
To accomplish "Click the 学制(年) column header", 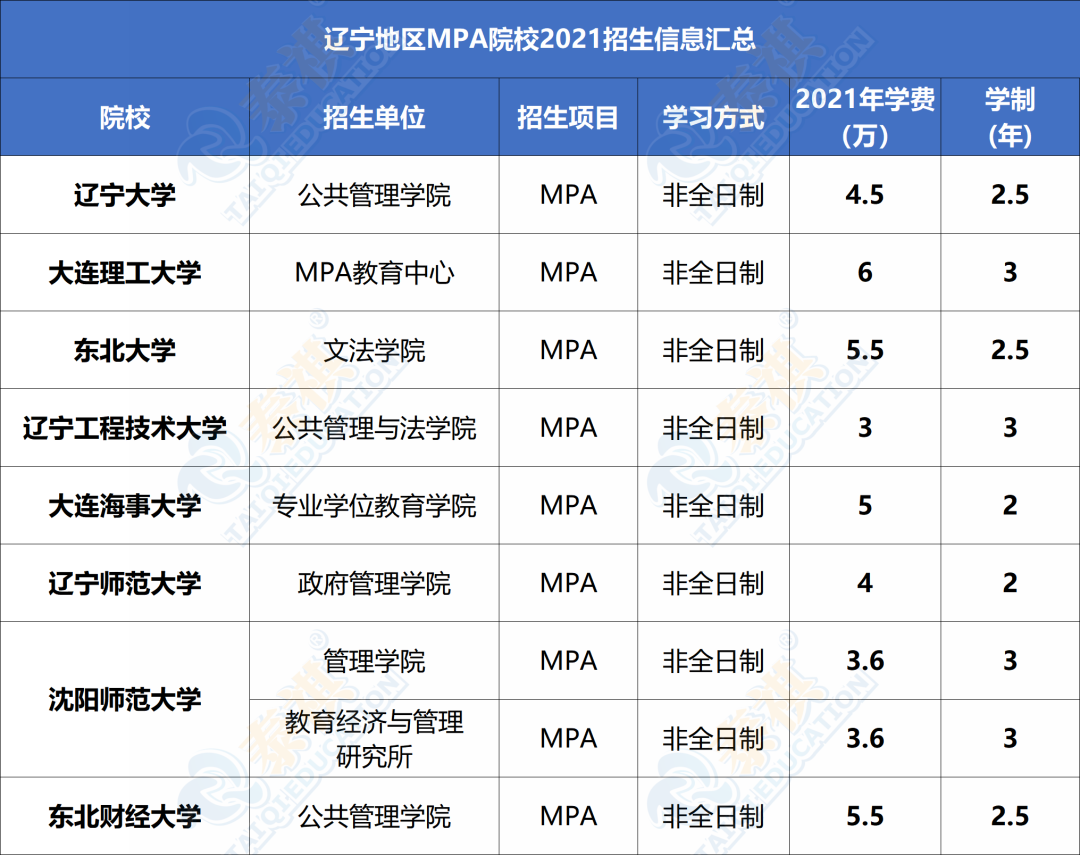I will [x=1010, y=118].
